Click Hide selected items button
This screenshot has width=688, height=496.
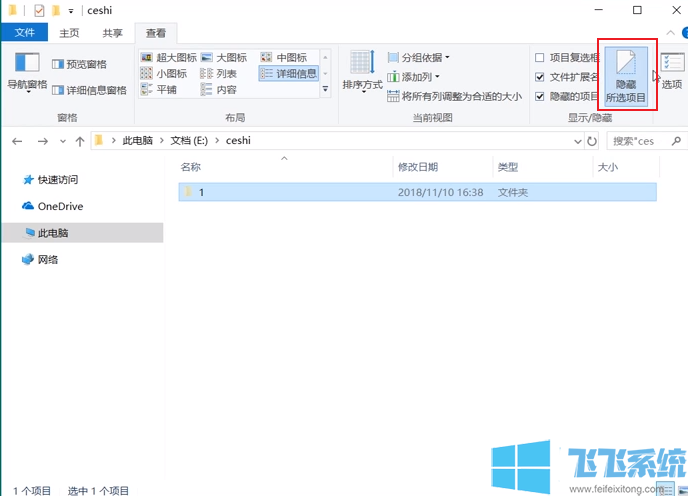pyautogui.click(x=626, y=75)
